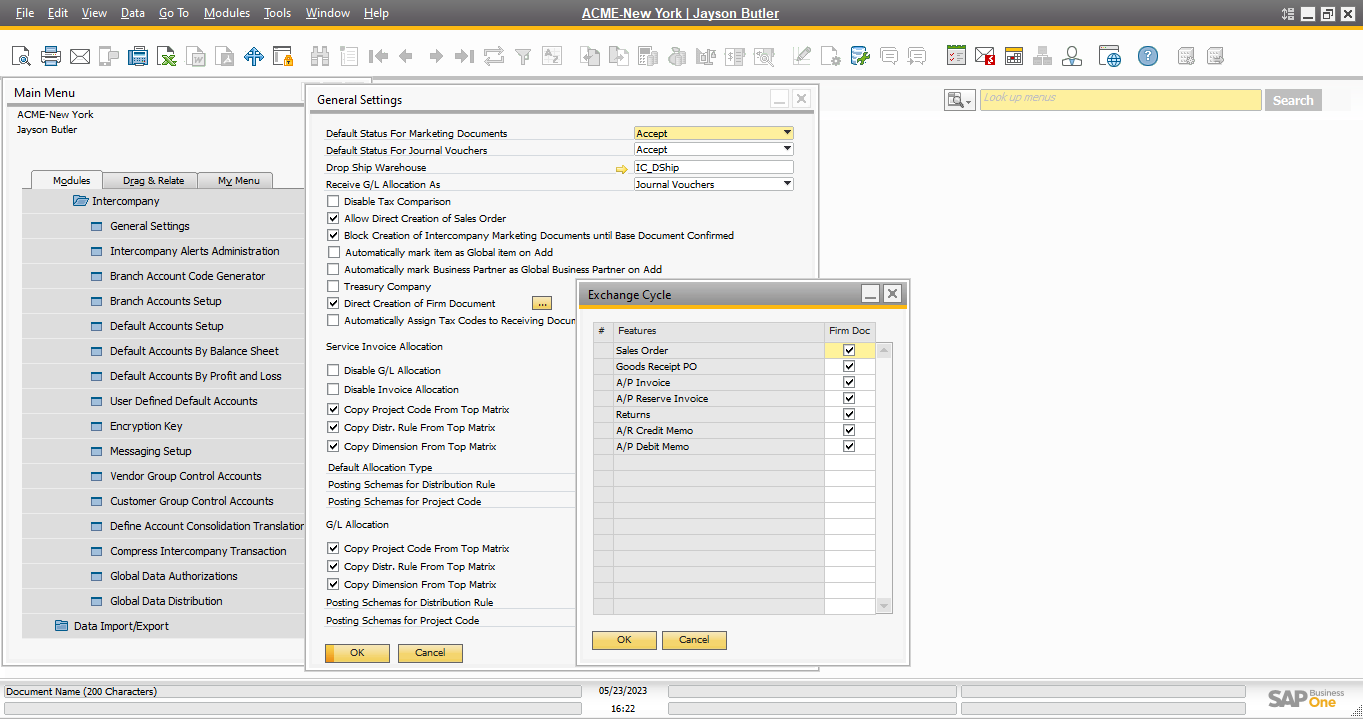
Task: Click the Export to Excel icon
Action: [x=167, y=56]
